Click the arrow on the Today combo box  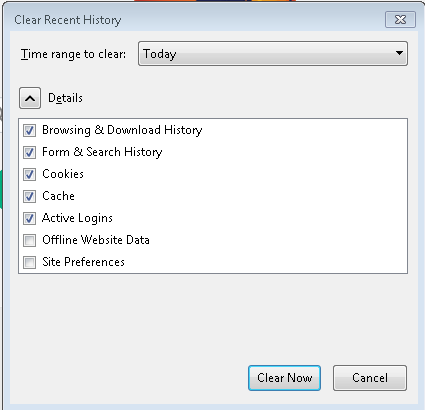399,53
